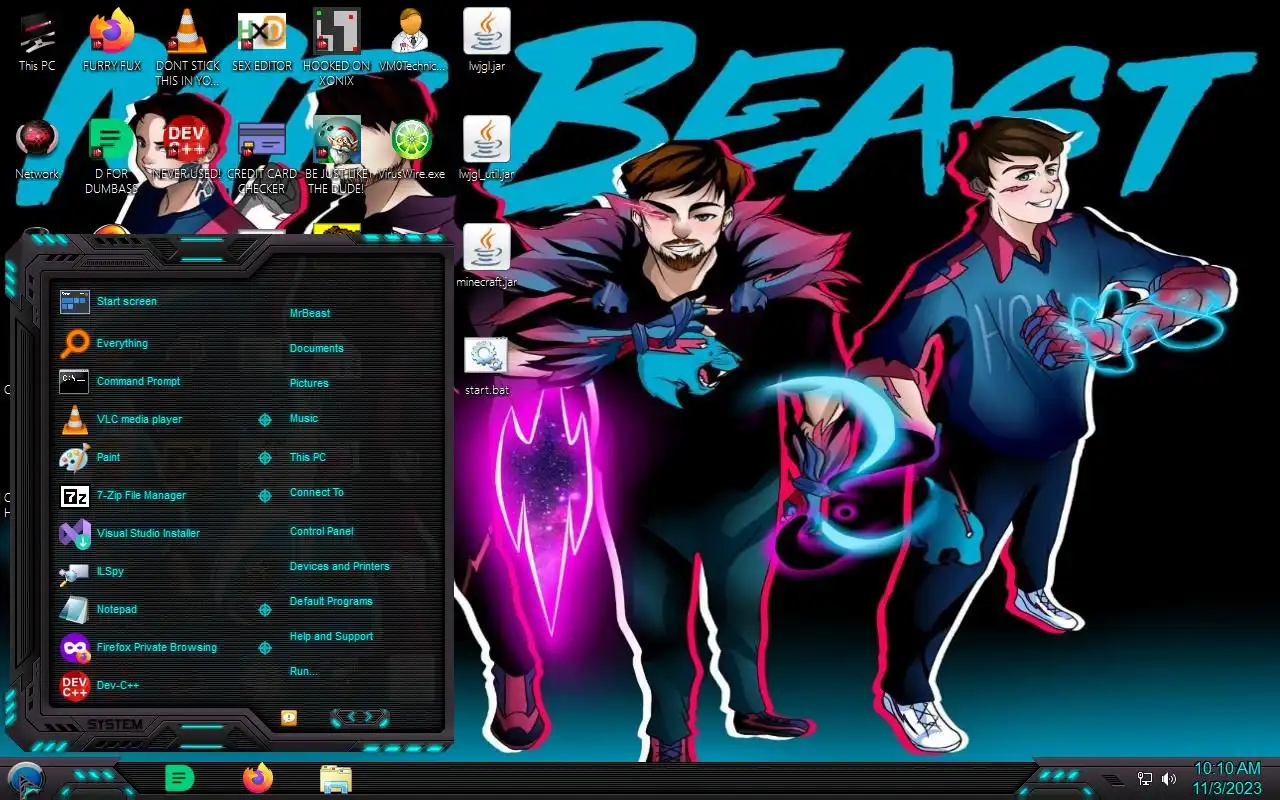Open Help and Support link
1280x800 pixels.
pyautogui.click(x=331, y=636)
